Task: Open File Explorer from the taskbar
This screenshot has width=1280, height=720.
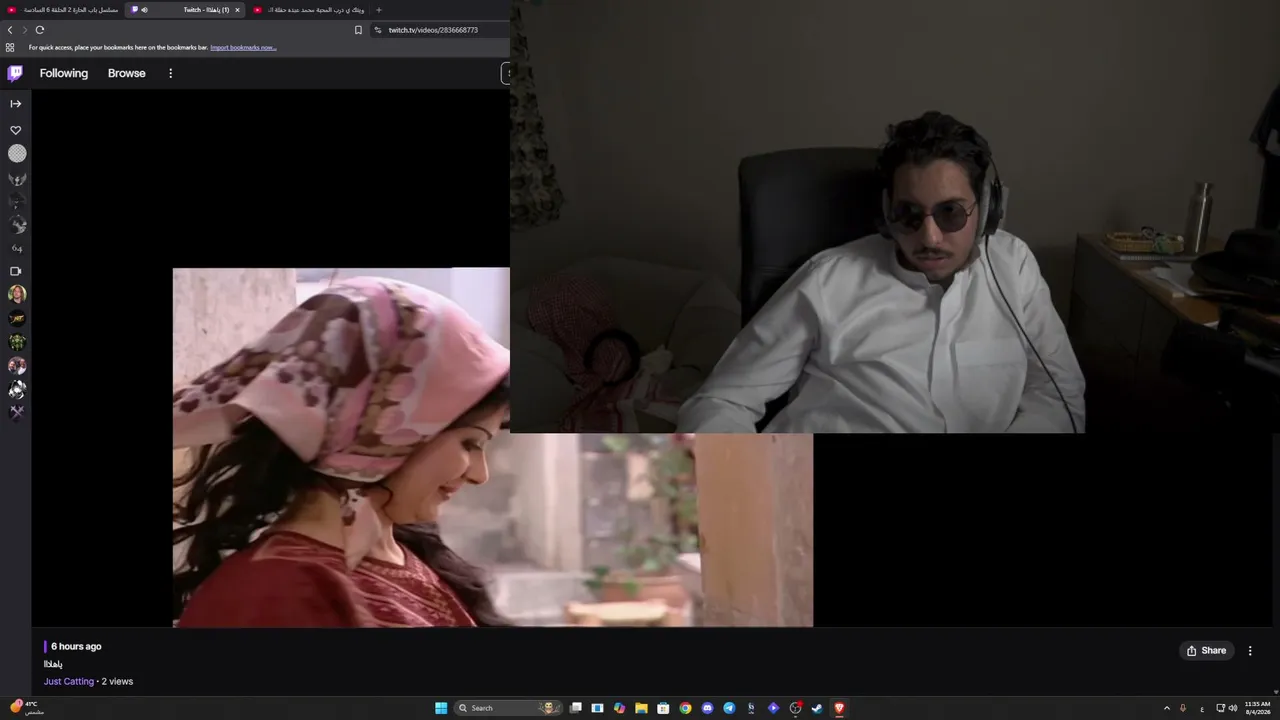Action: click(641, 708)
